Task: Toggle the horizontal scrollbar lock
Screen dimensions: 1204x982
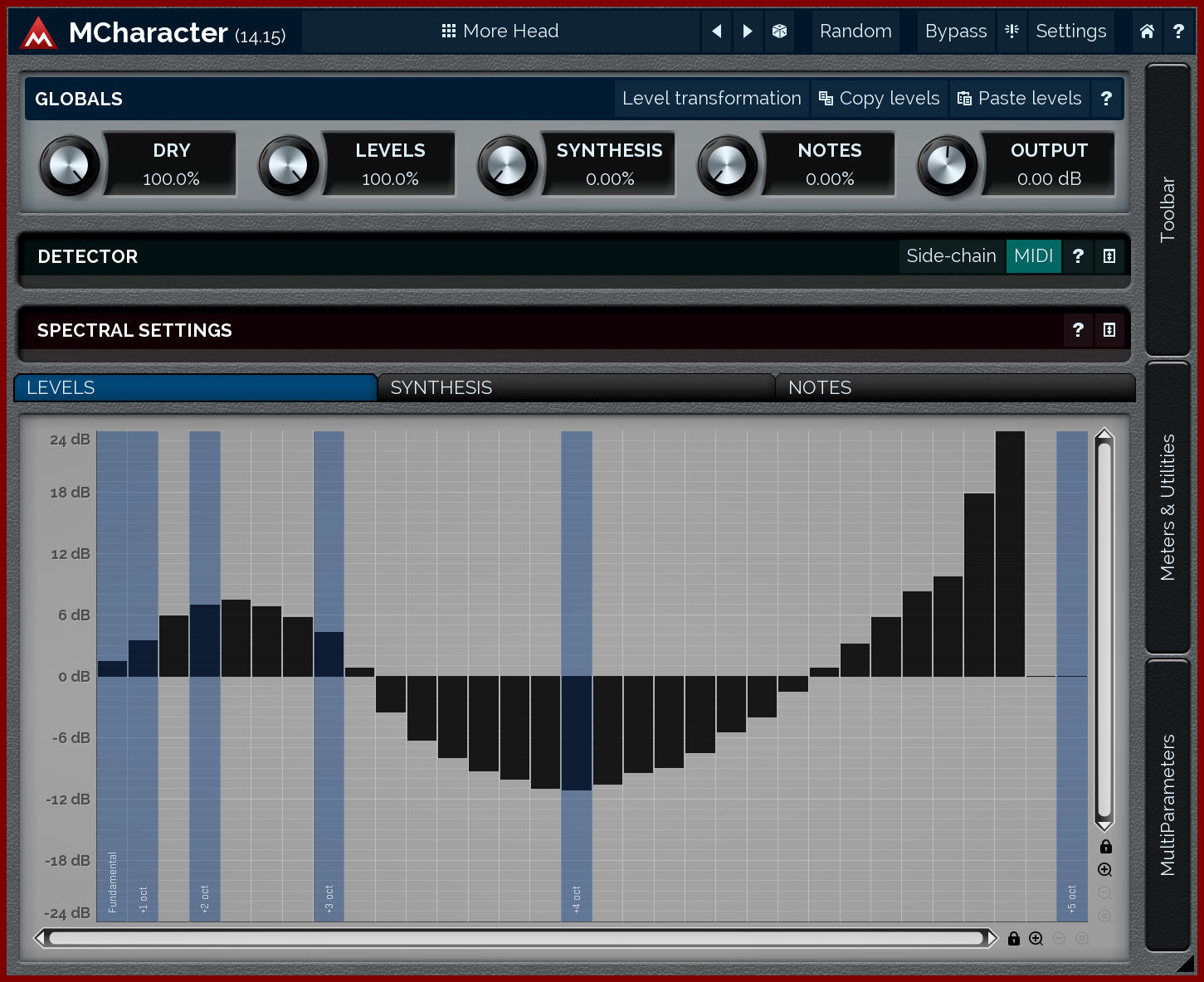Action: pyautogui.click(x=1013, y=938)
